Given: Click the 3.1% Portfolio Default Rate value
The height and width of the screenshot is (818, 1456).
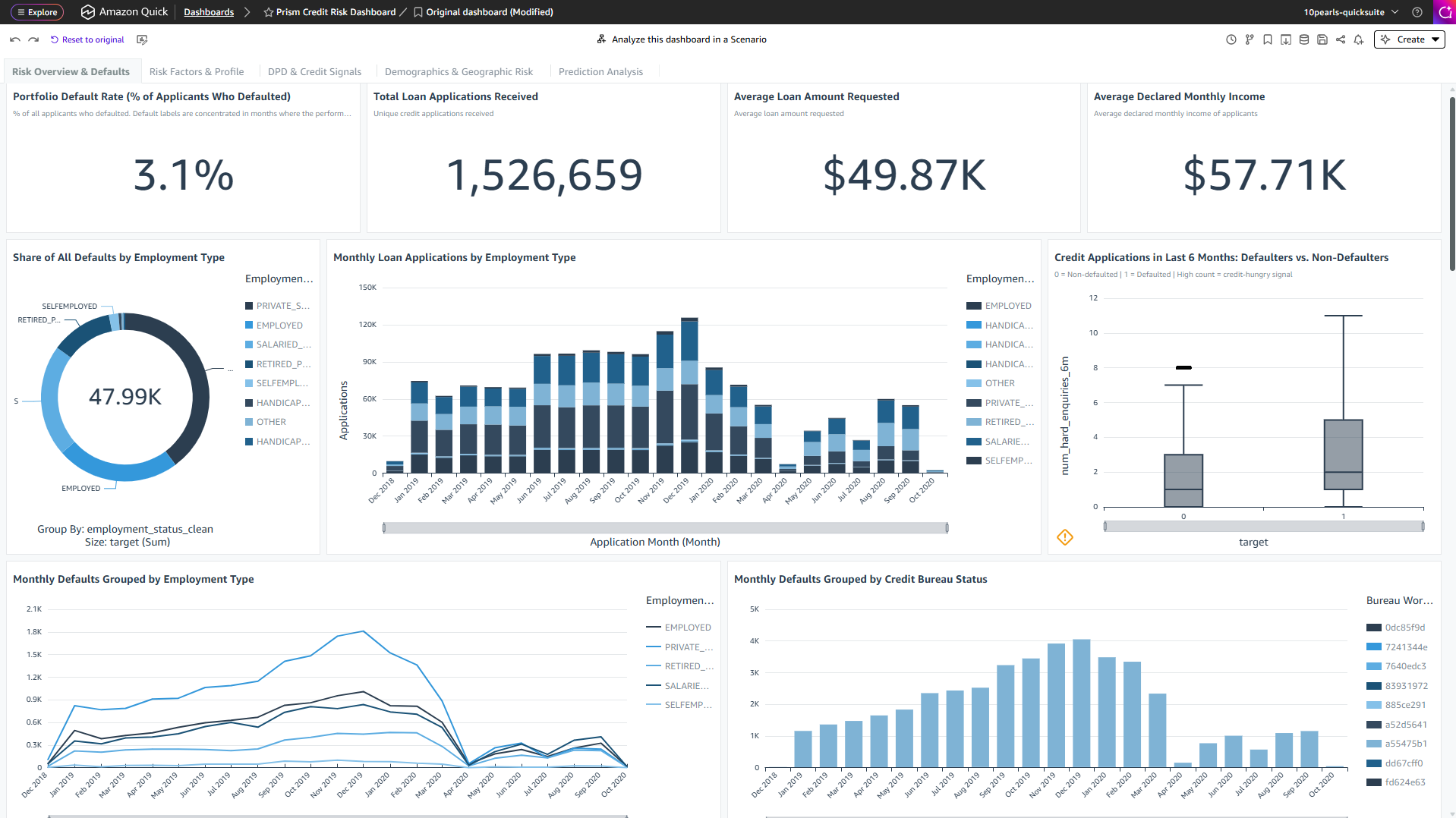Looking at the screenshot, I should tap(184, 175).
